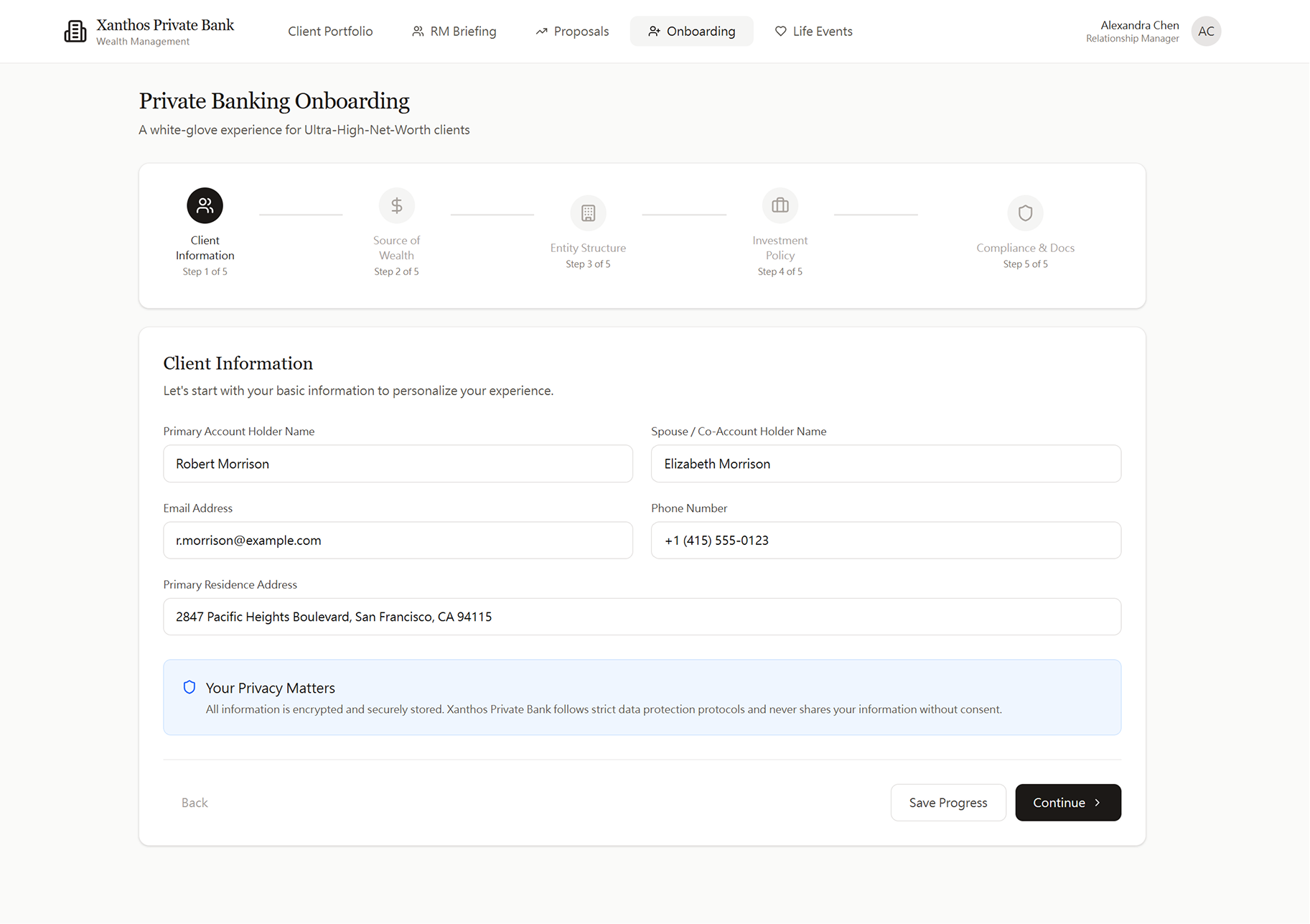Image resolution: width=1310 pixels, height=924 pixels.
Task: Click the Xanthos Private Bank building logo
Action: click(x=75, y=31)
